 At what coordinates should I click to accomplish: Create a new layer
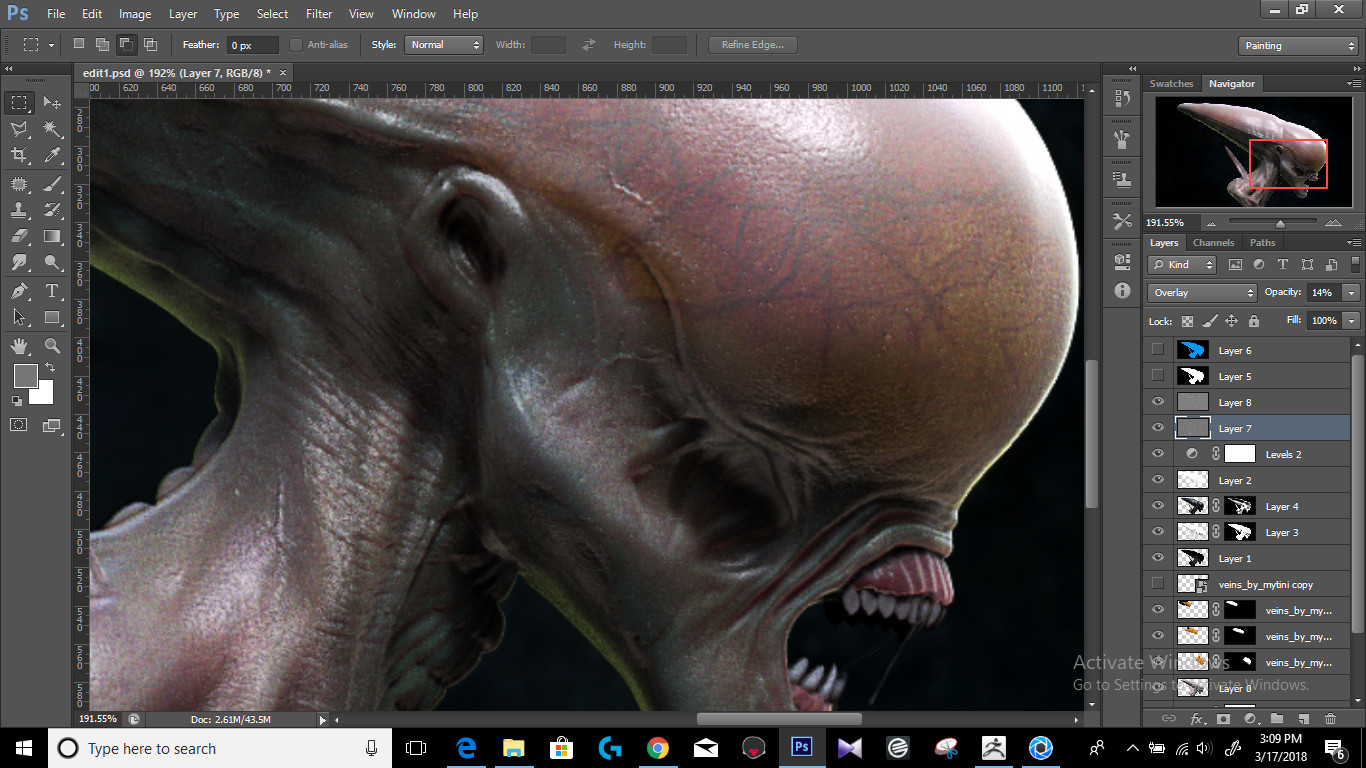[1303, 719]
